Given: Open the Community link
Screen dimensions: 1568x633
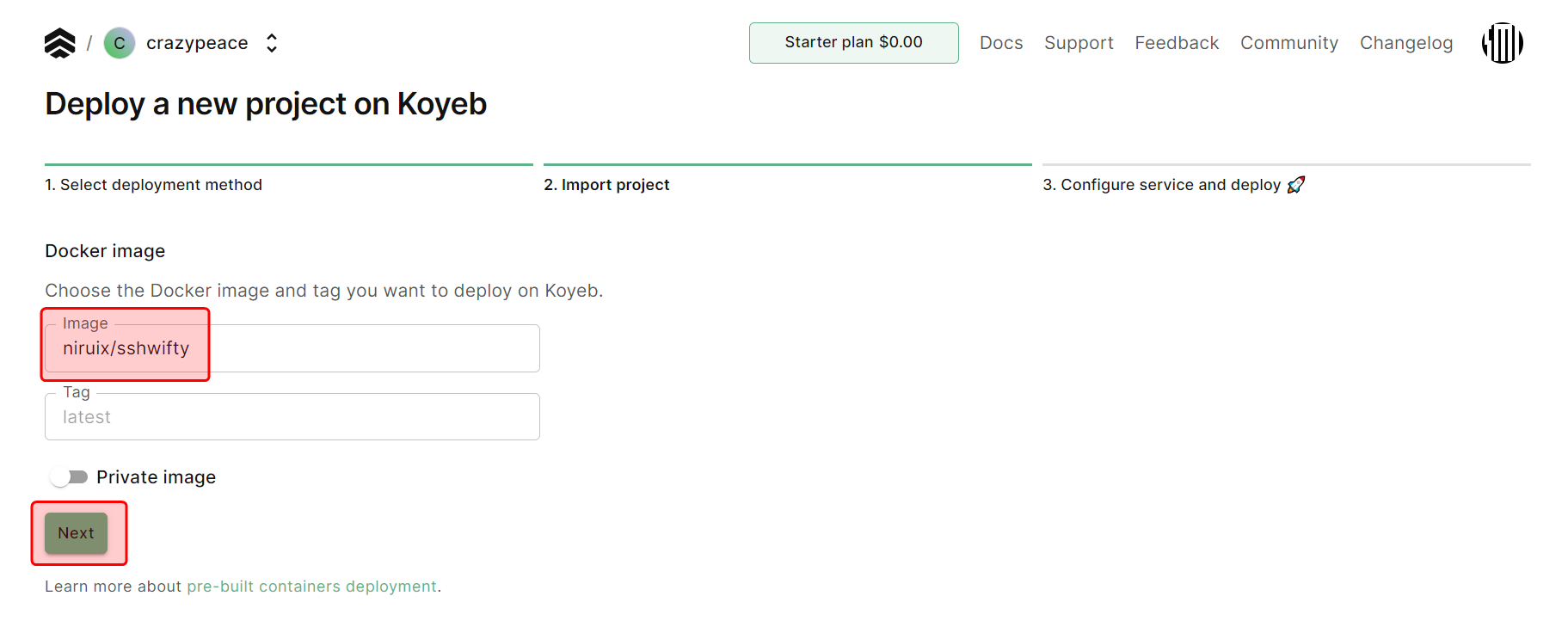Looking at the screenshot, I should pos(1288,43).
